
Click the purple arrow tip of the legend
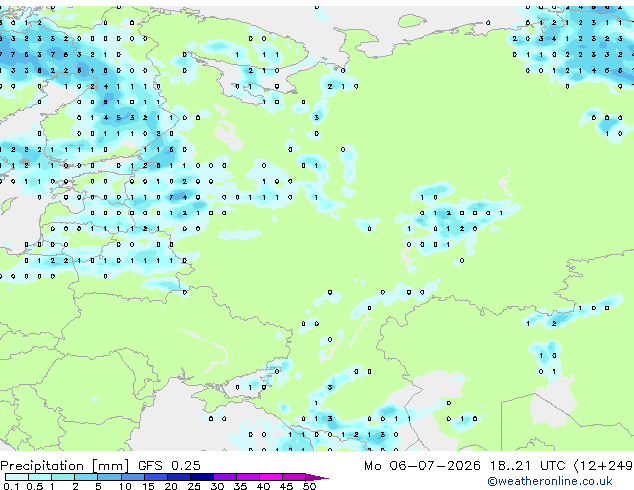pos(317,477)
